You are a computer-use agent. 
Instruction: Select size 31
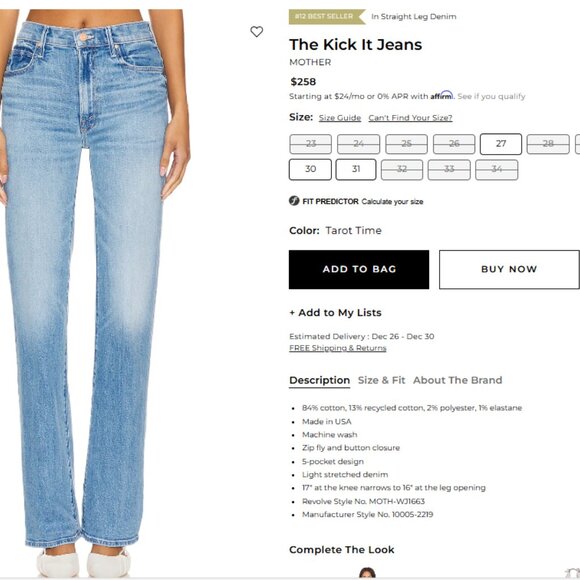pyautogui.click(x=356, y=169)
